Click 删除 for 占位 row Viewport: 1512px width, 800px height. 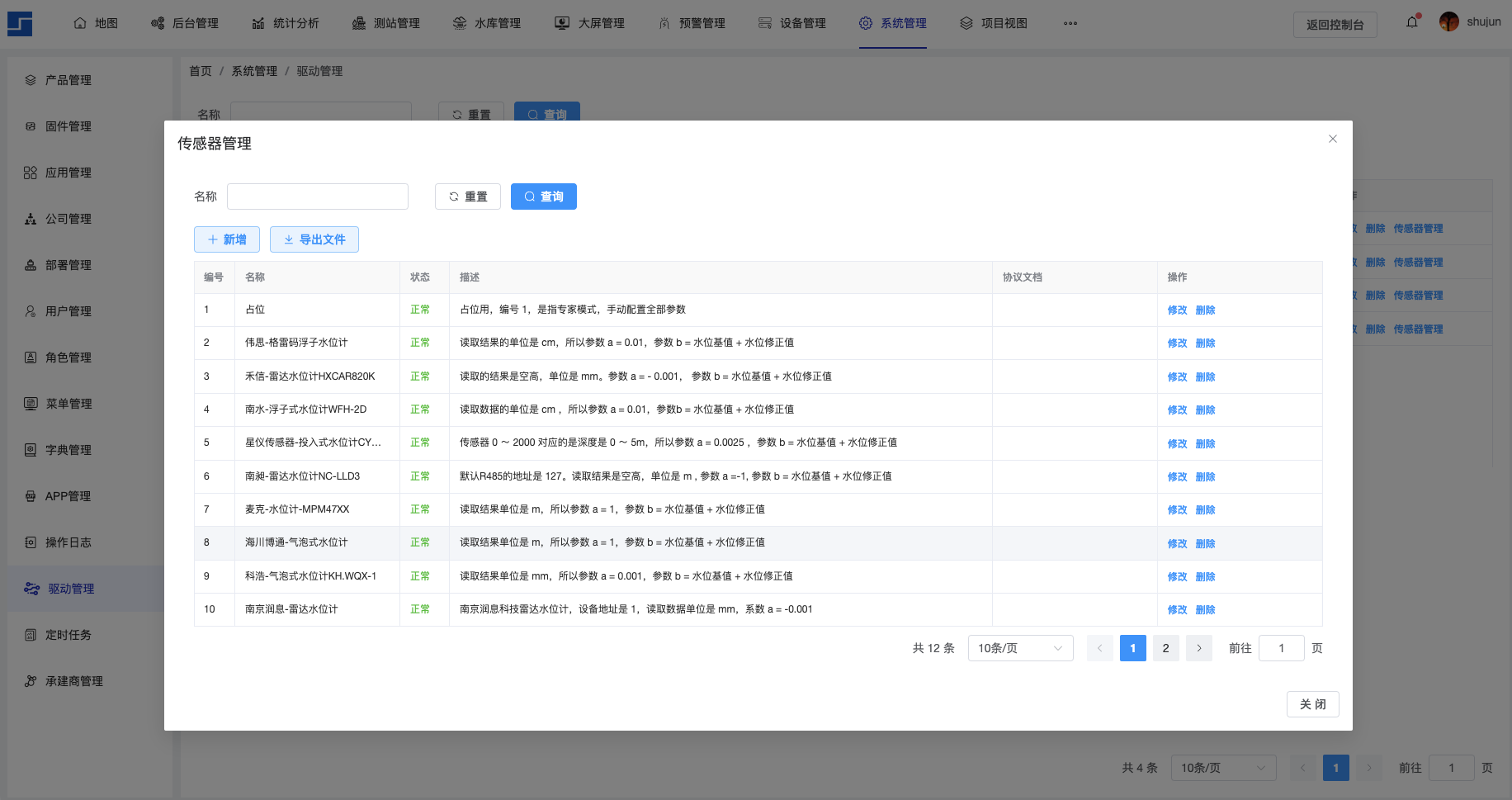pyautogui.click(x=1205, y=310)
